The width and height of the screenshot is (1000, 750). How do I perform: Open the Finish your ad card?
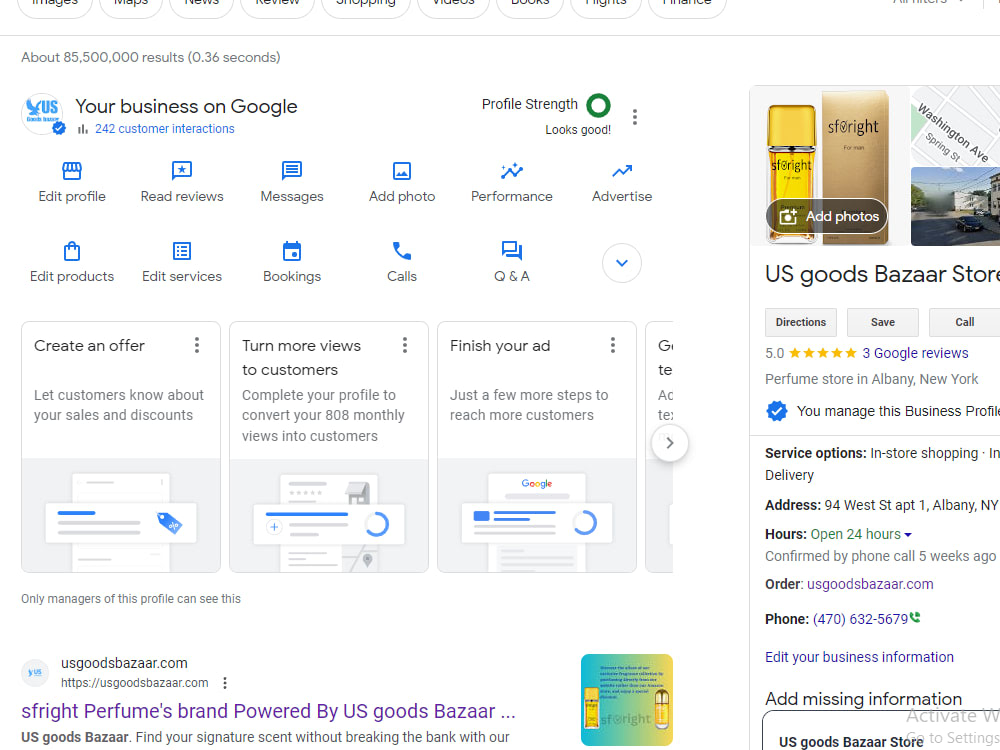click(x=537, y=447)
